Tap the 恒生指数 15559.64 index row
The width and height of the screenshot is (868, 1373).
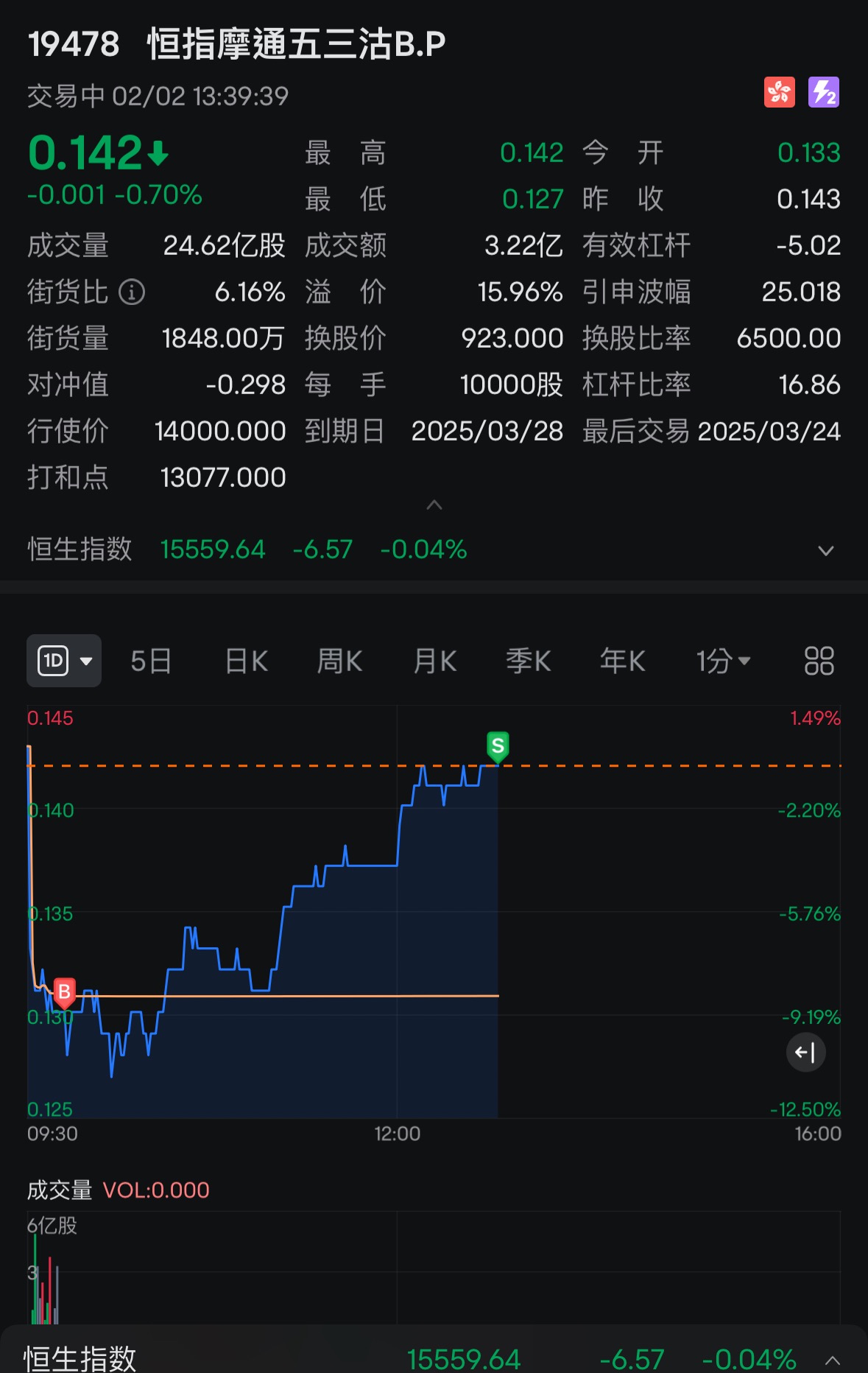coord(434,549)
